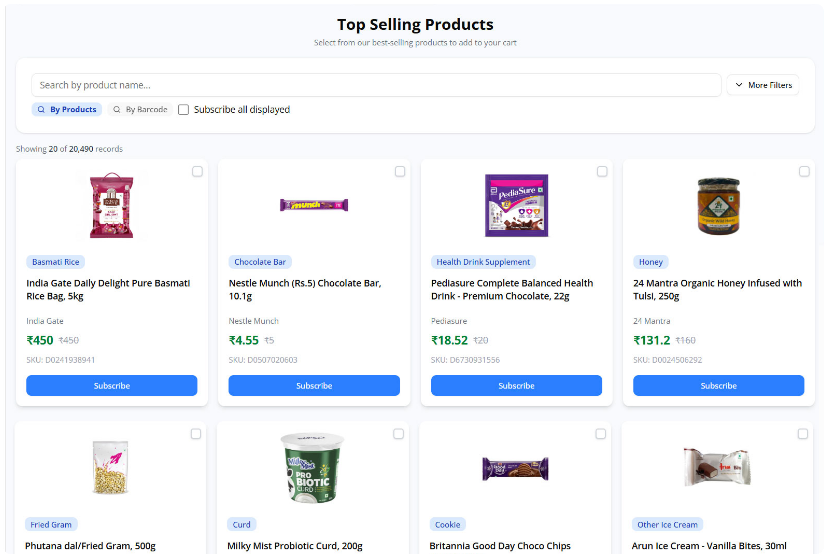Tick the India Gate Basmati Rice card checkbox
Image resolution: width=828 pixels, height=560 pixels.
click(x=197, y=172)
